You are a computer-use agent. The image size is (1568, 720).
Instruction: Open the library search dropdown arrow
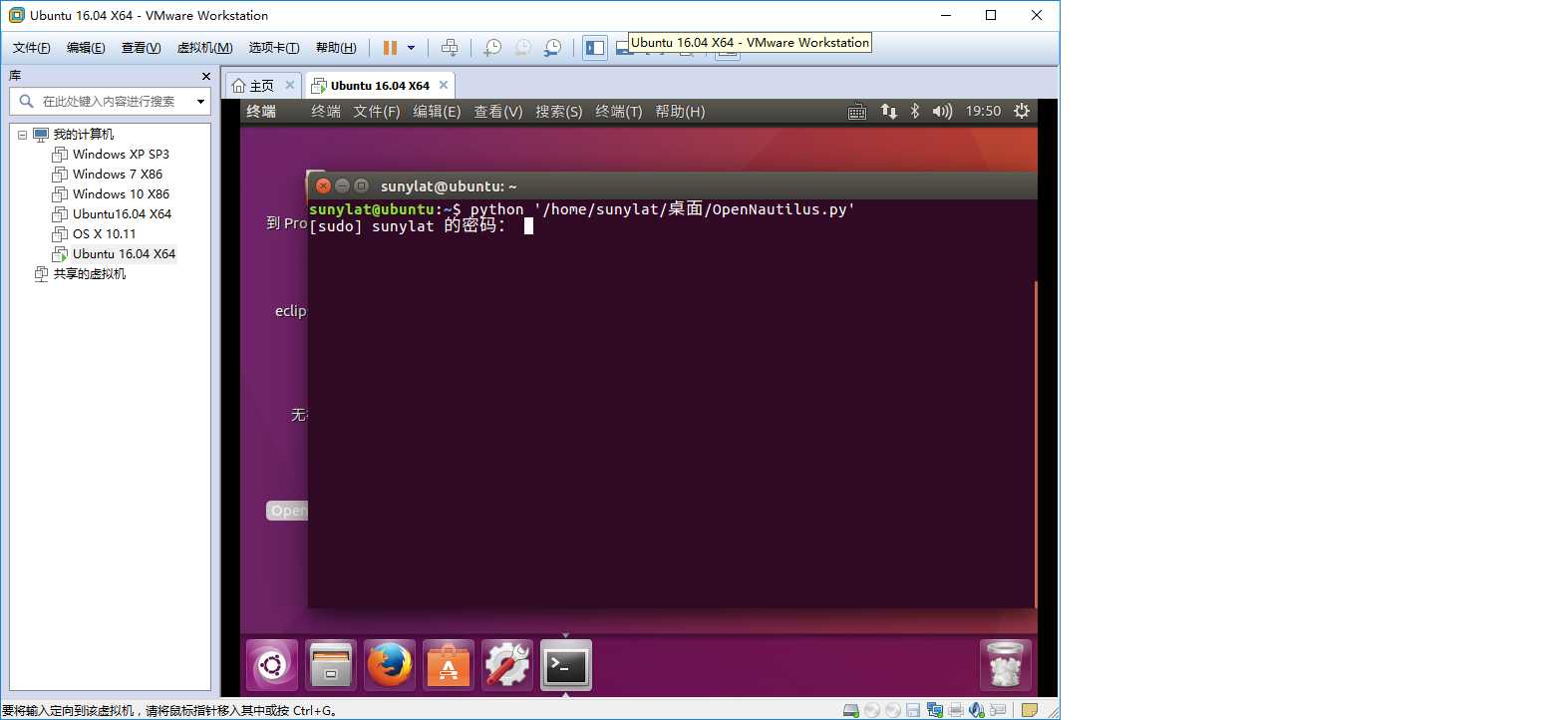pyautogui.click(x=200, y=101)
